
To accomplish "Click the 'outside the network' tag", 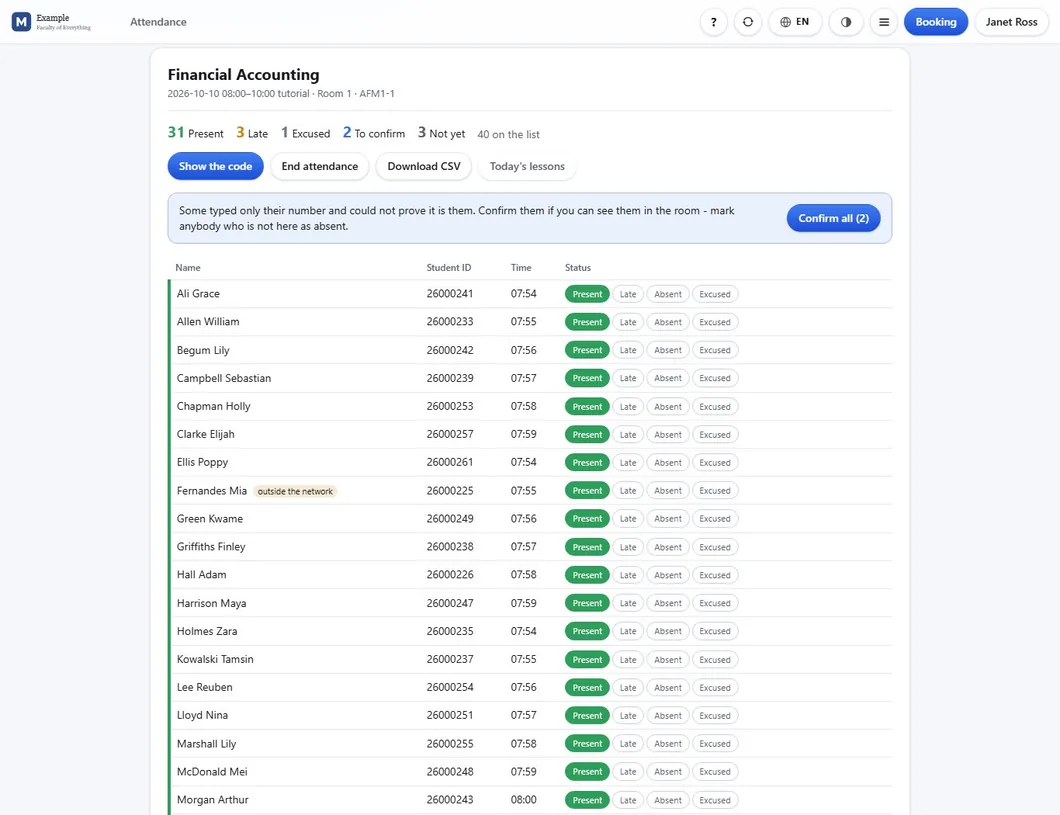I will click(x=295, y=491).
